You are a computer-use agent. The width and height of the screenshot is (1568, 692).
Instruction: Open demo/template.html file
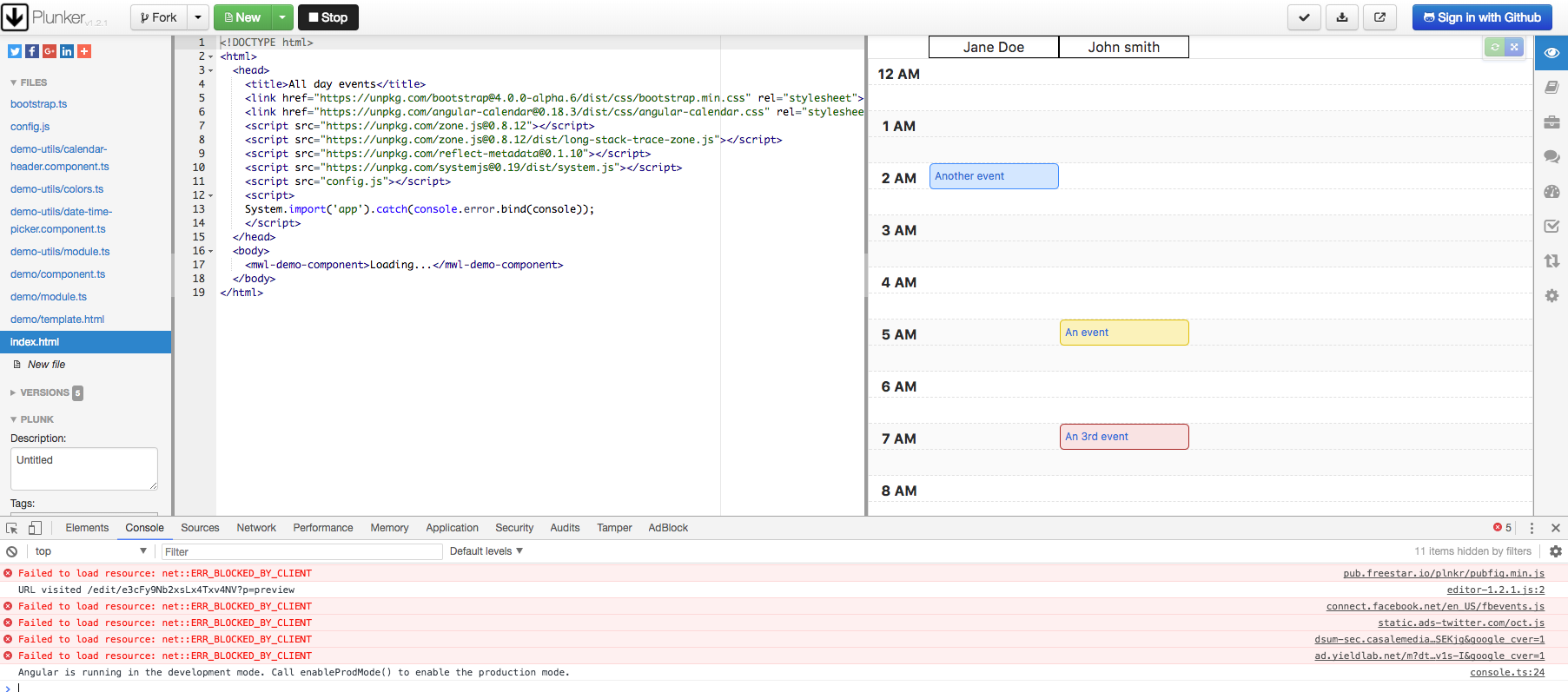tap(57, 320)
